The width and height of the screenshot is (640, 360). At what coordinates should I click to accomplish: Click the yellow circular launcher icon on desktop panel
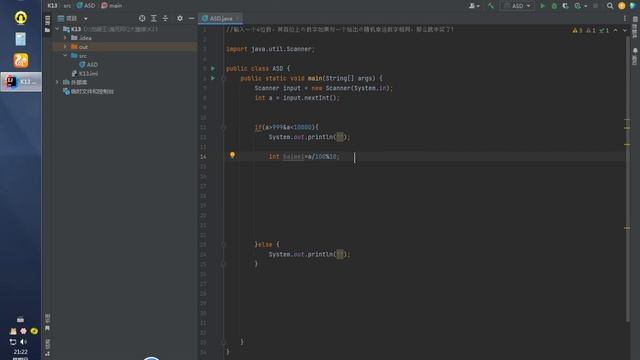(21, 18)
